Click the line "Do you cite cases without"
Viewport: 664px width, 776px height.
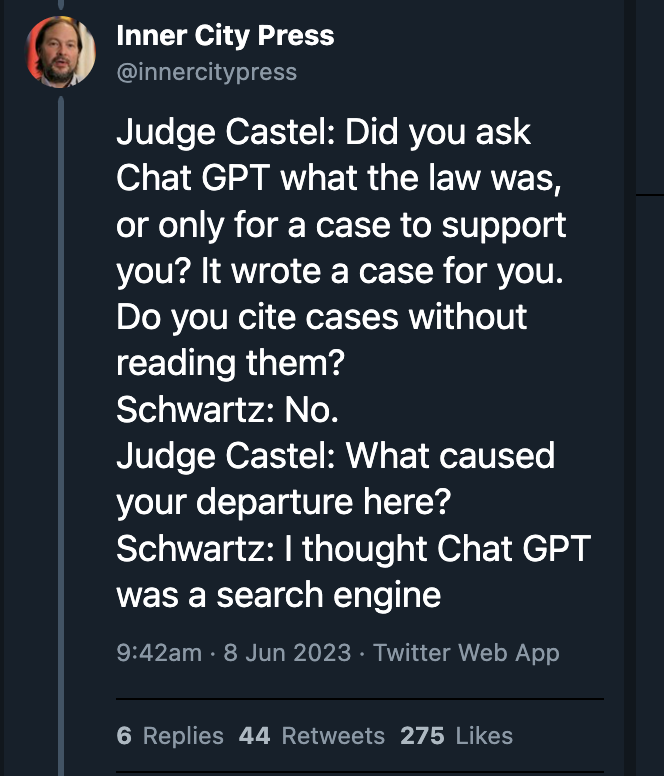point(321,317)
